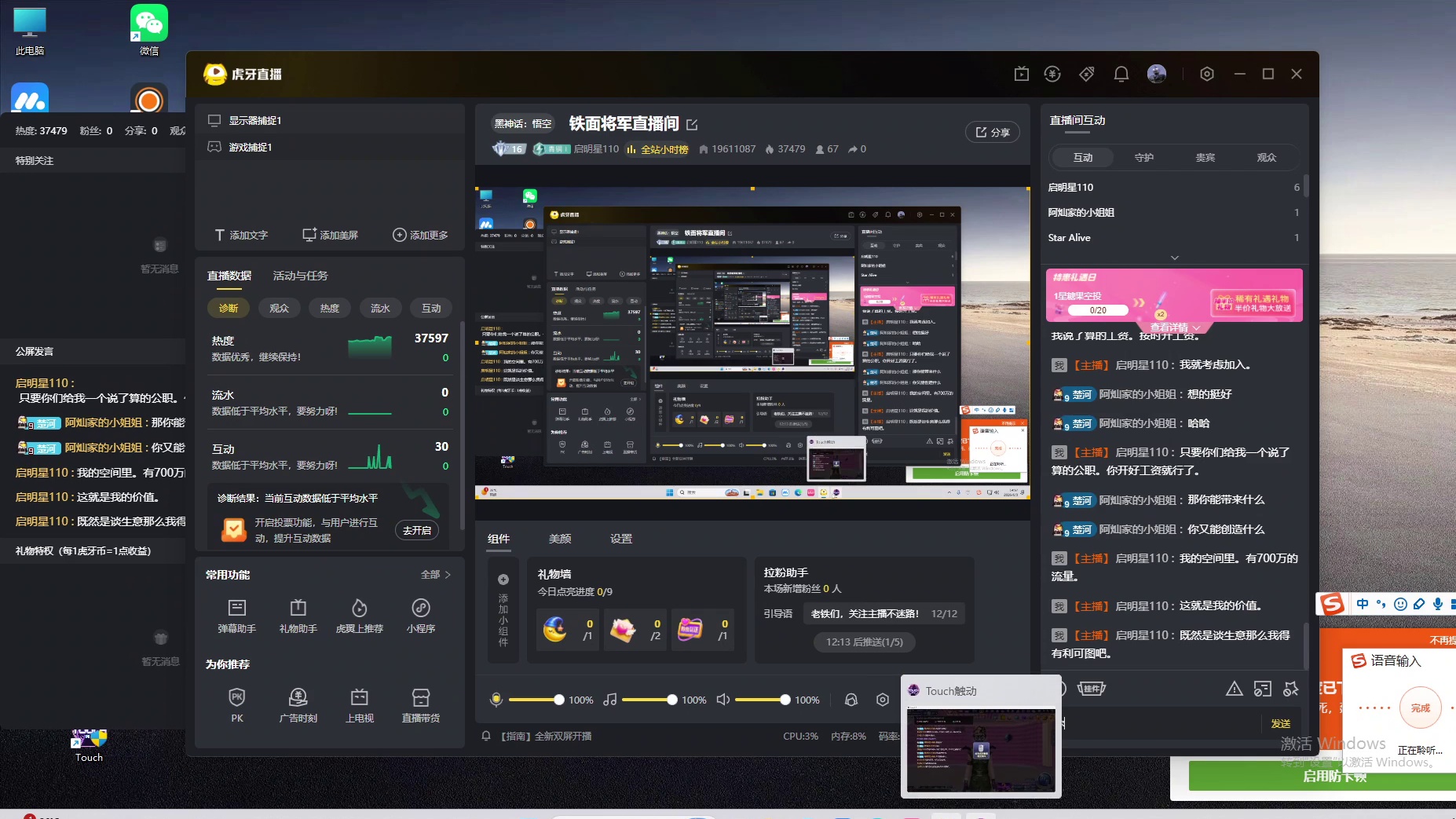Viewport: 1456px width, 819px height.
Task: Open 全站小时榜 ranking link
Action: (658, 149)
